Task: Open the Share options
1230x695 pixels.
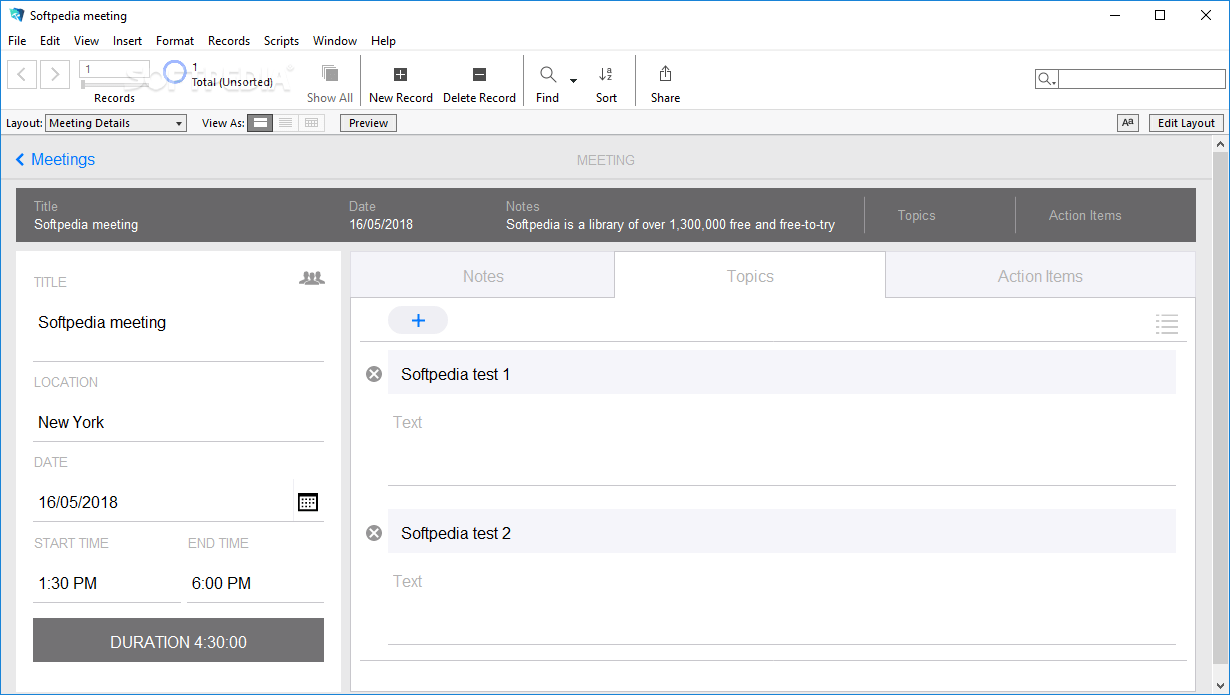Action: point(665,83)
